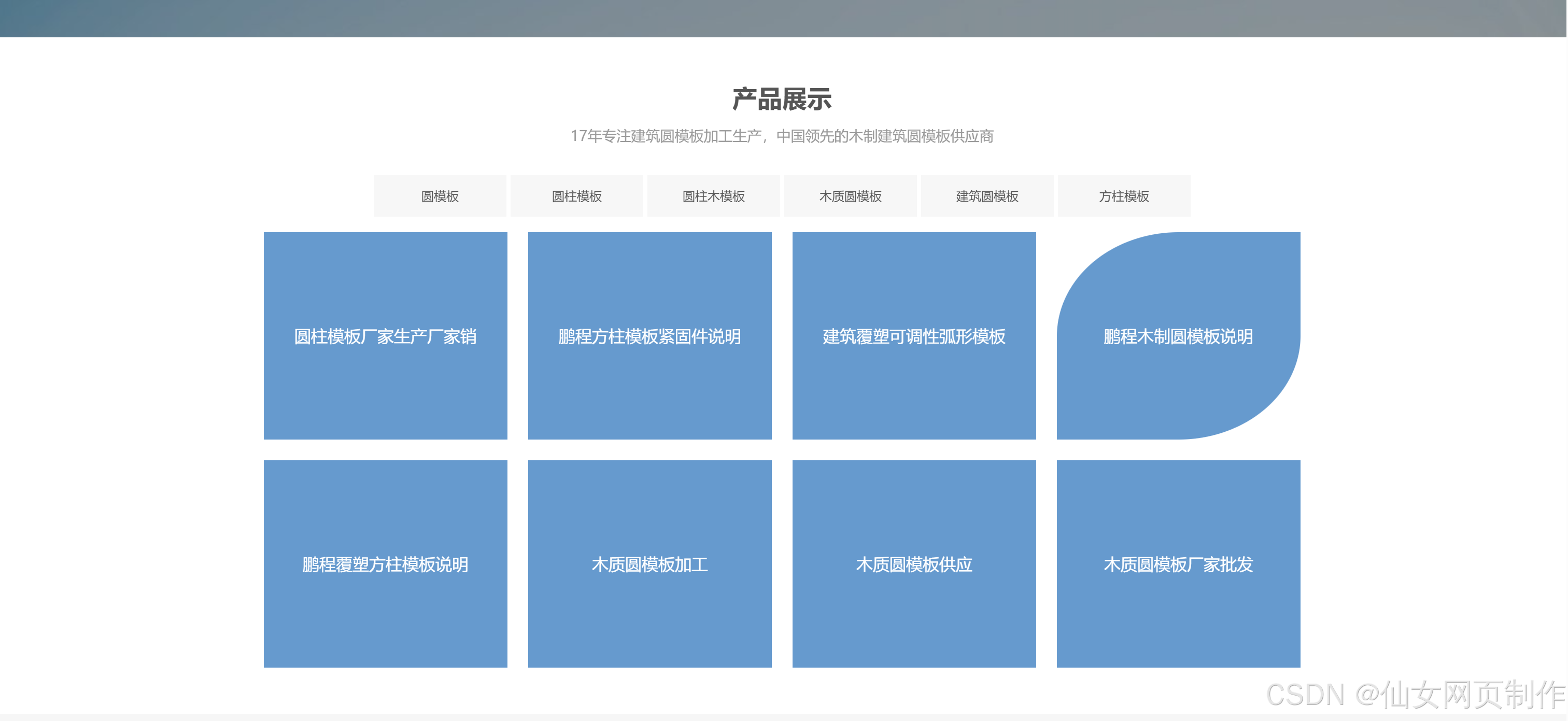Open the 鹏程方柱模板紧固件说明 product card

point(649,335)
